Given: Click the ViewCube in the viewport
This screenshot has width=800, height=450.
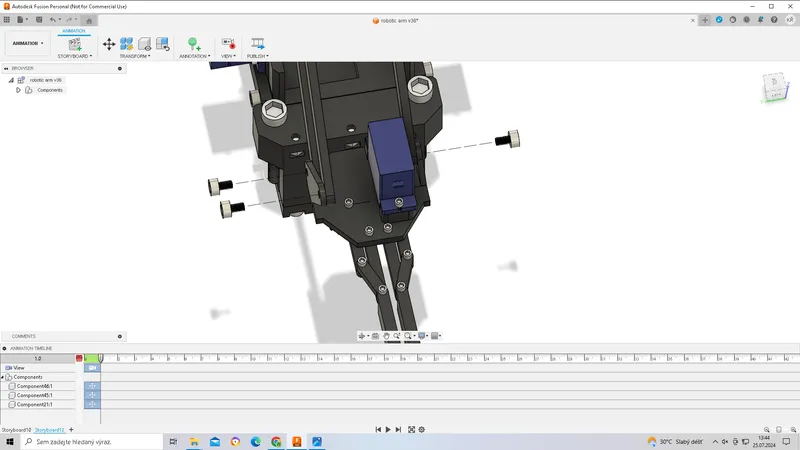Looking at the screenshot, I should pyautogui.click(x=775, y=88).
